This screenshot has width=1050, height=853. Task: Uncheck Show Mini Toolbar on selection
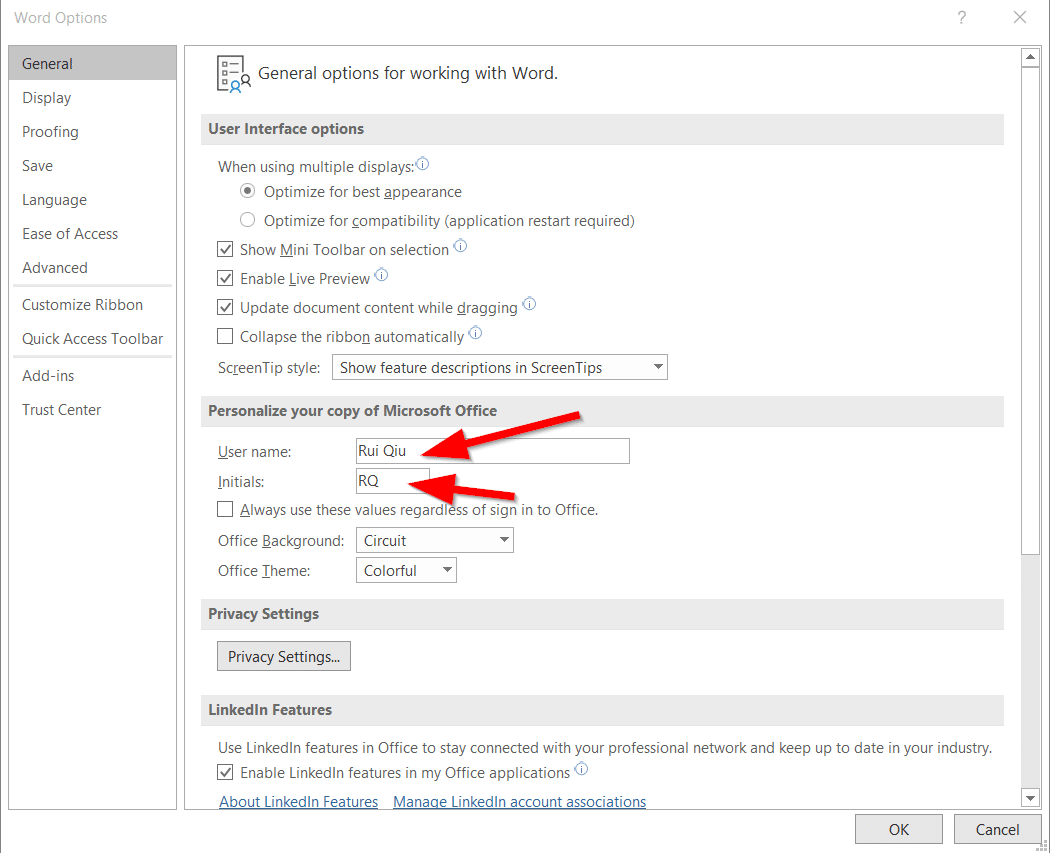[225, 250]
